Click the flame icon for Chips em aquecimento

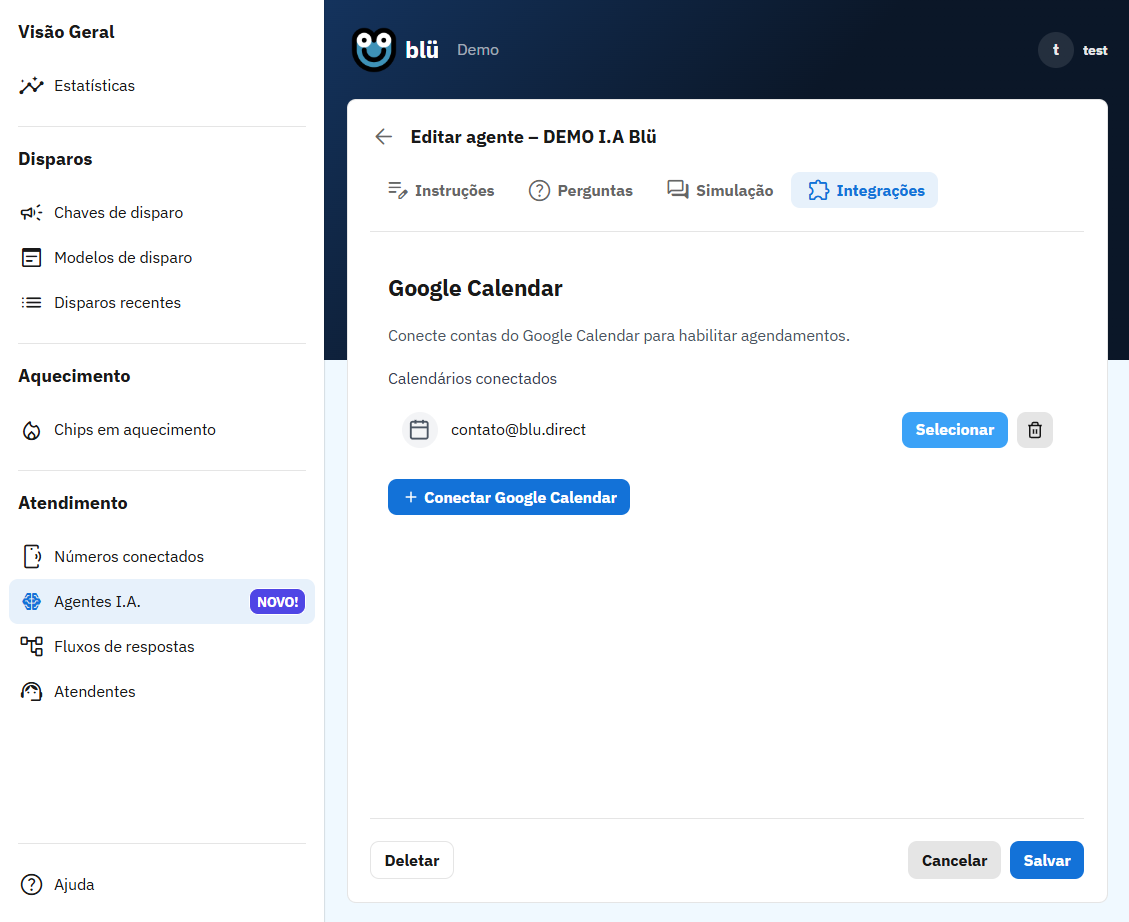[32, 430]
